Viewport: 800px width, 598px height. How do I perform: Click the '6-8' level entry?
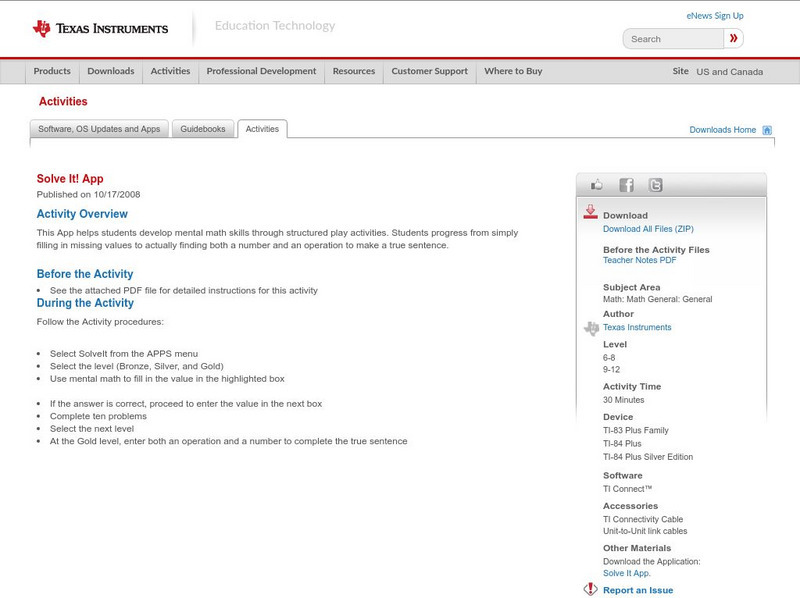click(609, 358)
